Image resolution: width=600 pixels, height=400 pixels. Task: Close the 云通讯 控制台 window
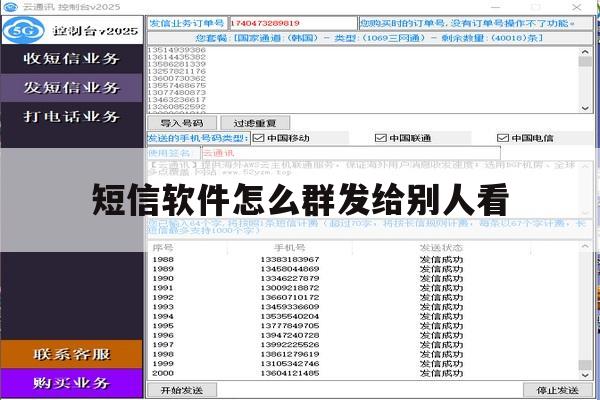point(577,7)
